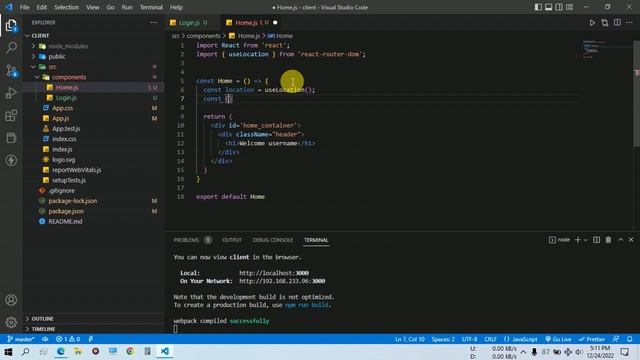640x360 pixels.
Task: Click the New Terminal plus icon
Action: click(x=578, y=240)
